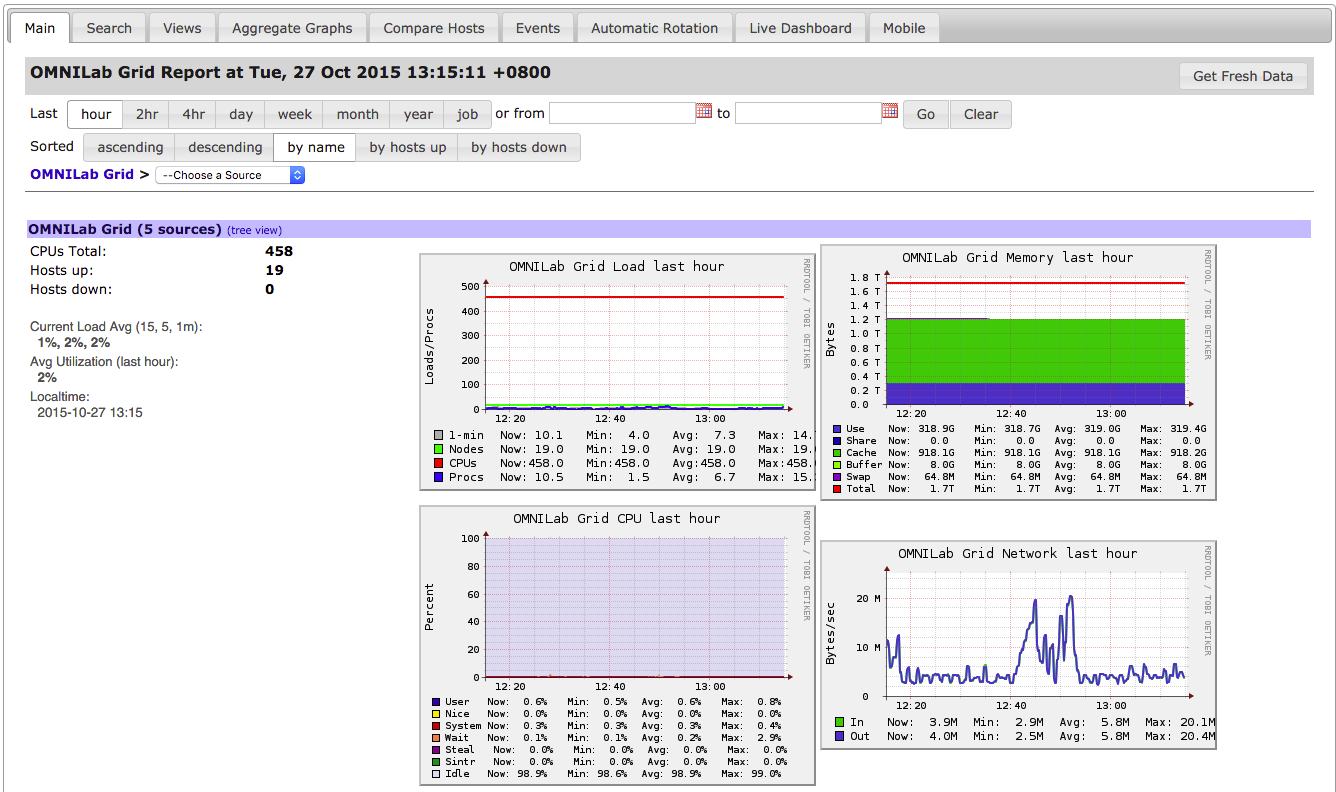Open the Automatic Rotation tab
1336x792 pixels.
[x=655, y=28]
